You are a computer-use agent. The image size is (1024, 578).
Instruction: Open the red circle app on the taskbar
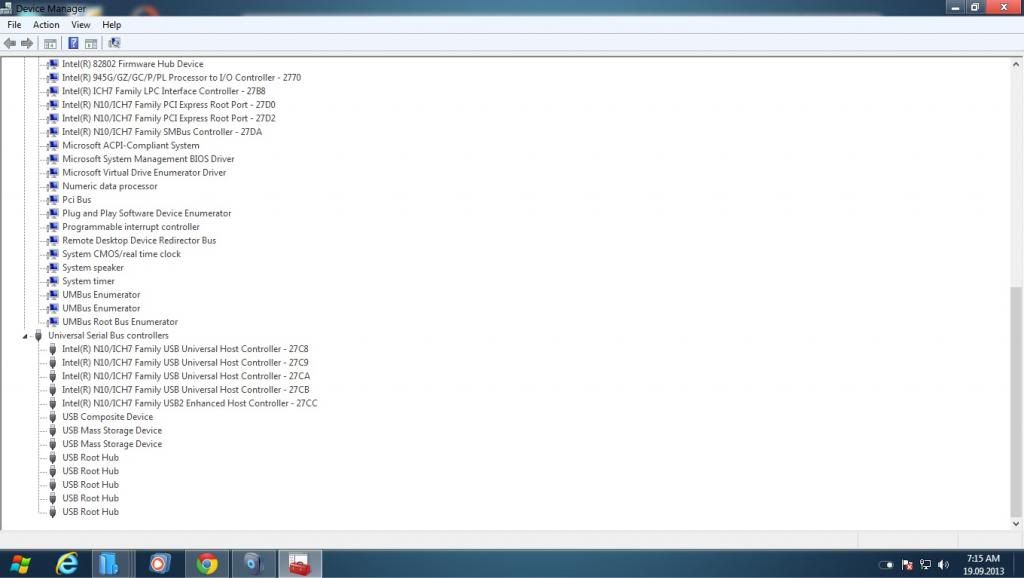click(159, 564)
